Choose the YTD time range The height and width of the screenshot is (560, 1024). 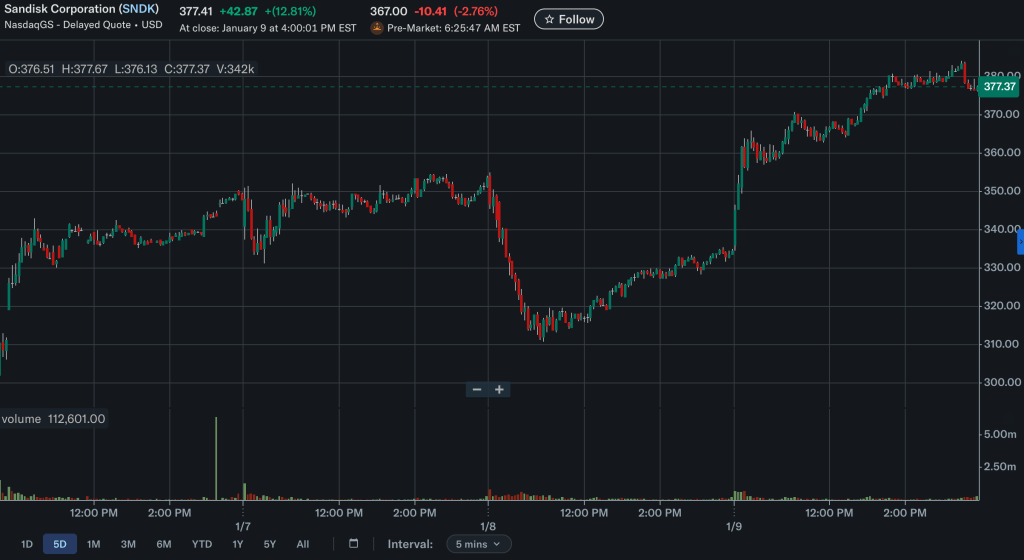click(x=201, y=544)
